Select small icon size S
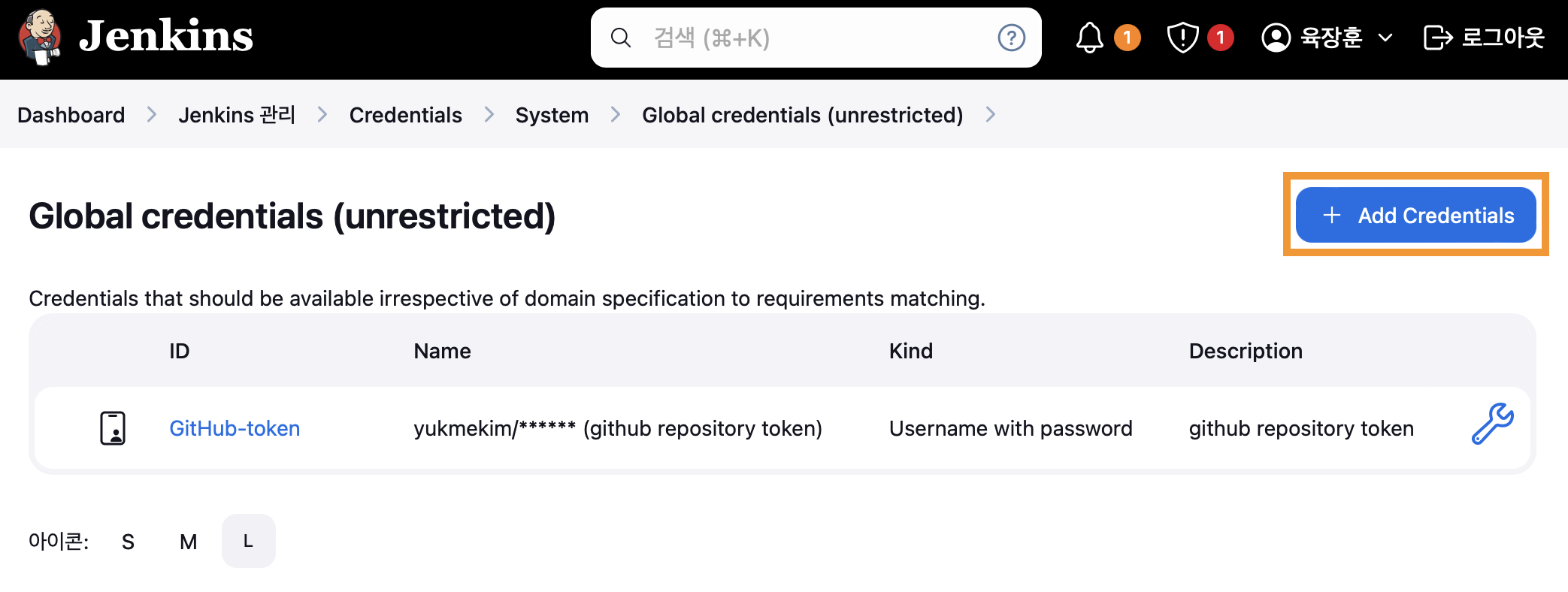 click(x=128, y=542)
